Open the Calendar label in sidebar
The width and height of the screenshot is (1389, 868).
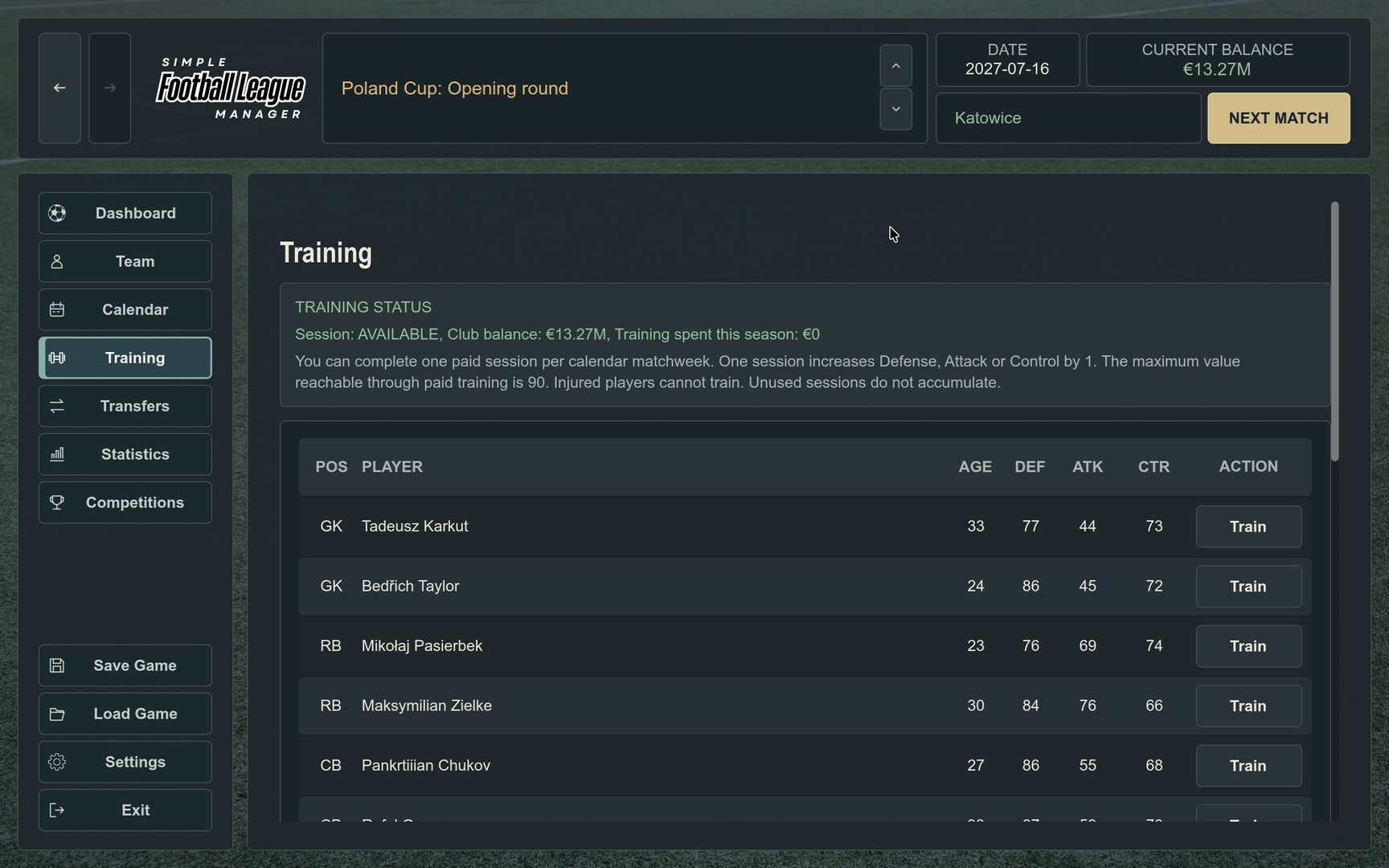[x=135, y=309]
